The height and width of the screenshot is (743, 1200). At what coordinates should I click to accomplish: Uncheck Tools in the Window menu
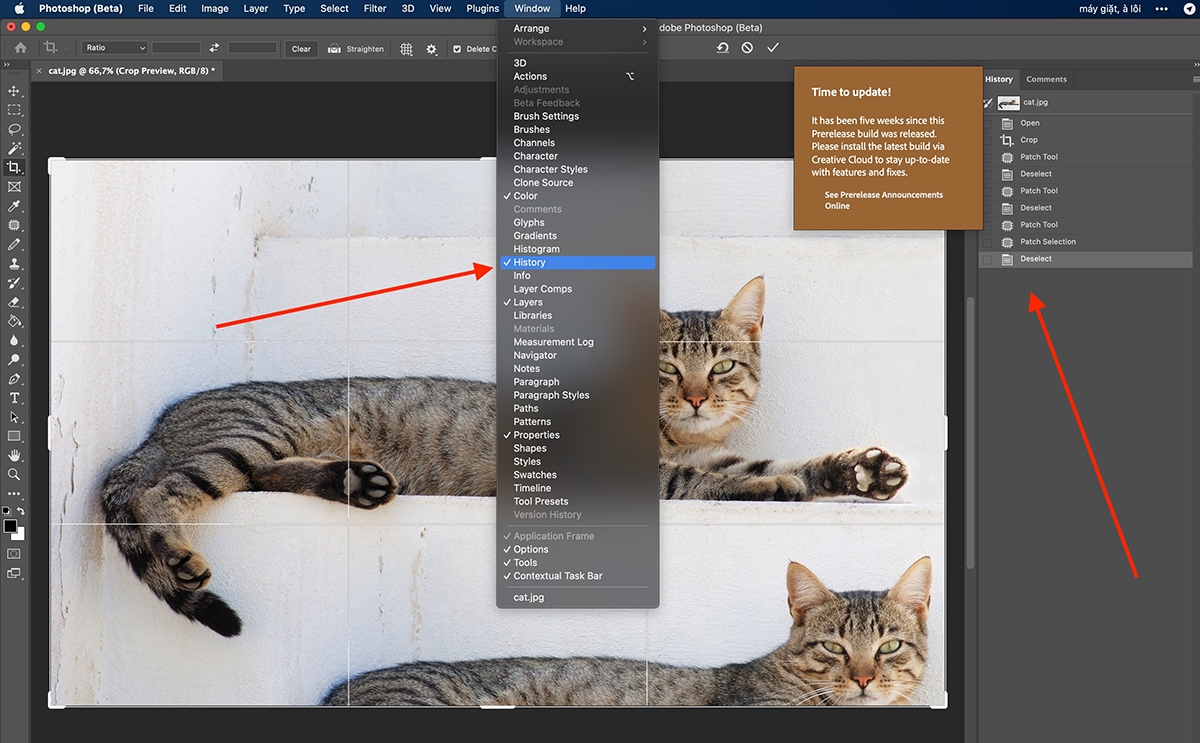(576, 562)
